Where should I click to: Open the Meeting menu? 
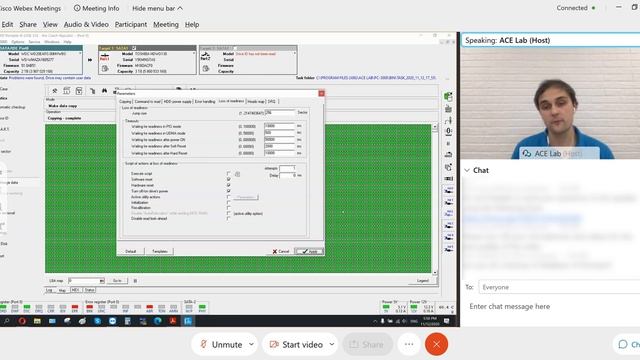(x=166, y=24)
